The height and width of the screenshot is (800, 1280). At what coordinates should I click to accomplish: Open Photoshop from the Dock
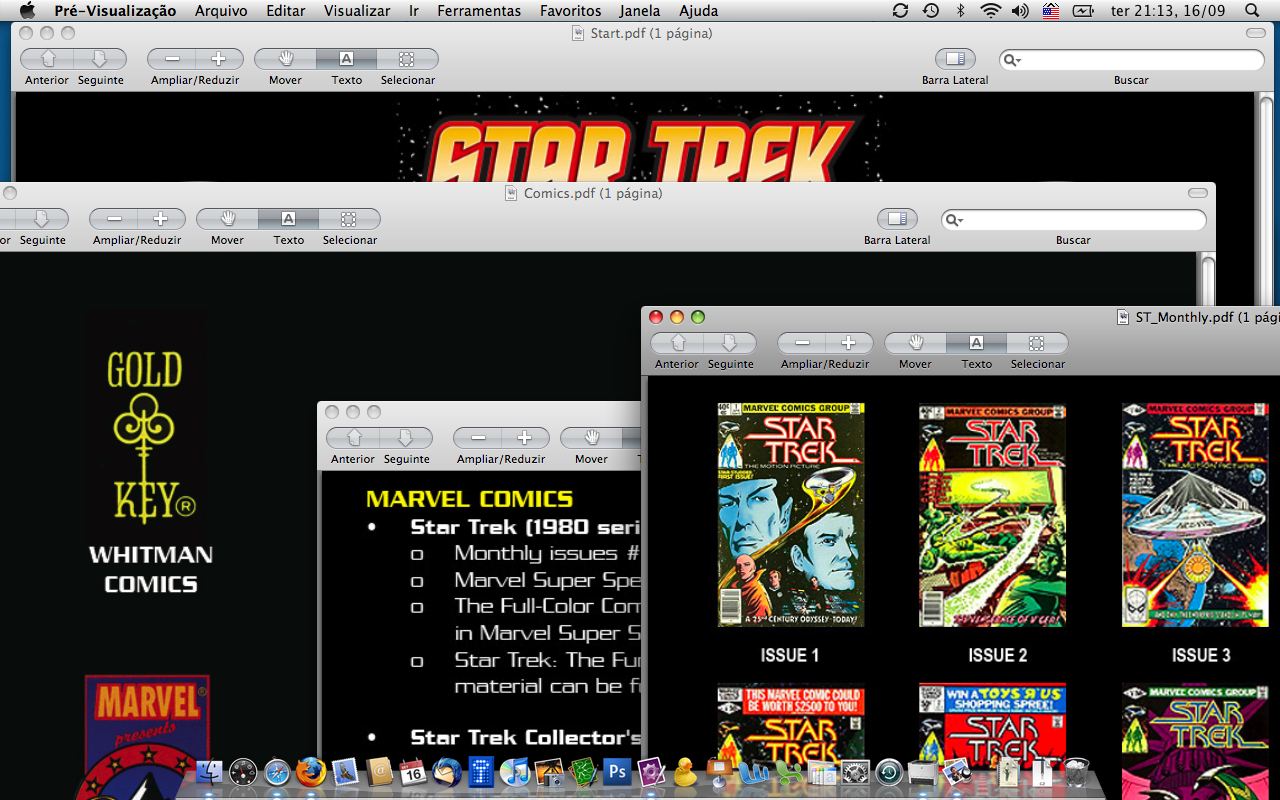point(617,771)
